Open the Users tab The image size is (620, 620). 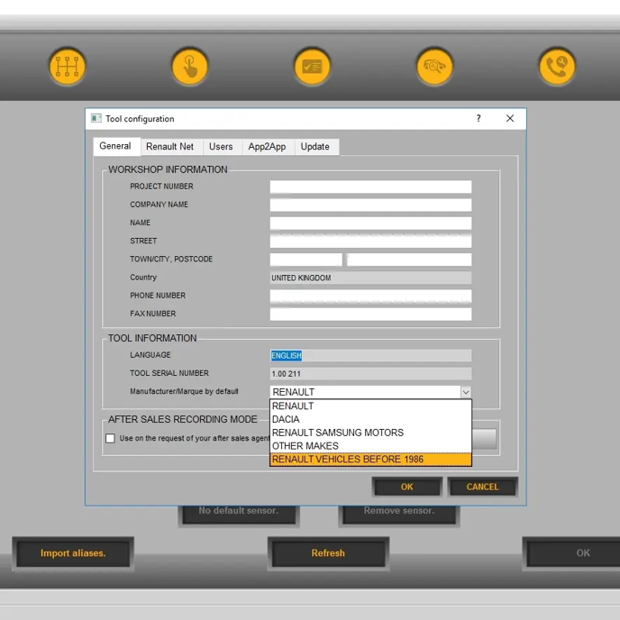pyautogui.click(x=221, y=147)
